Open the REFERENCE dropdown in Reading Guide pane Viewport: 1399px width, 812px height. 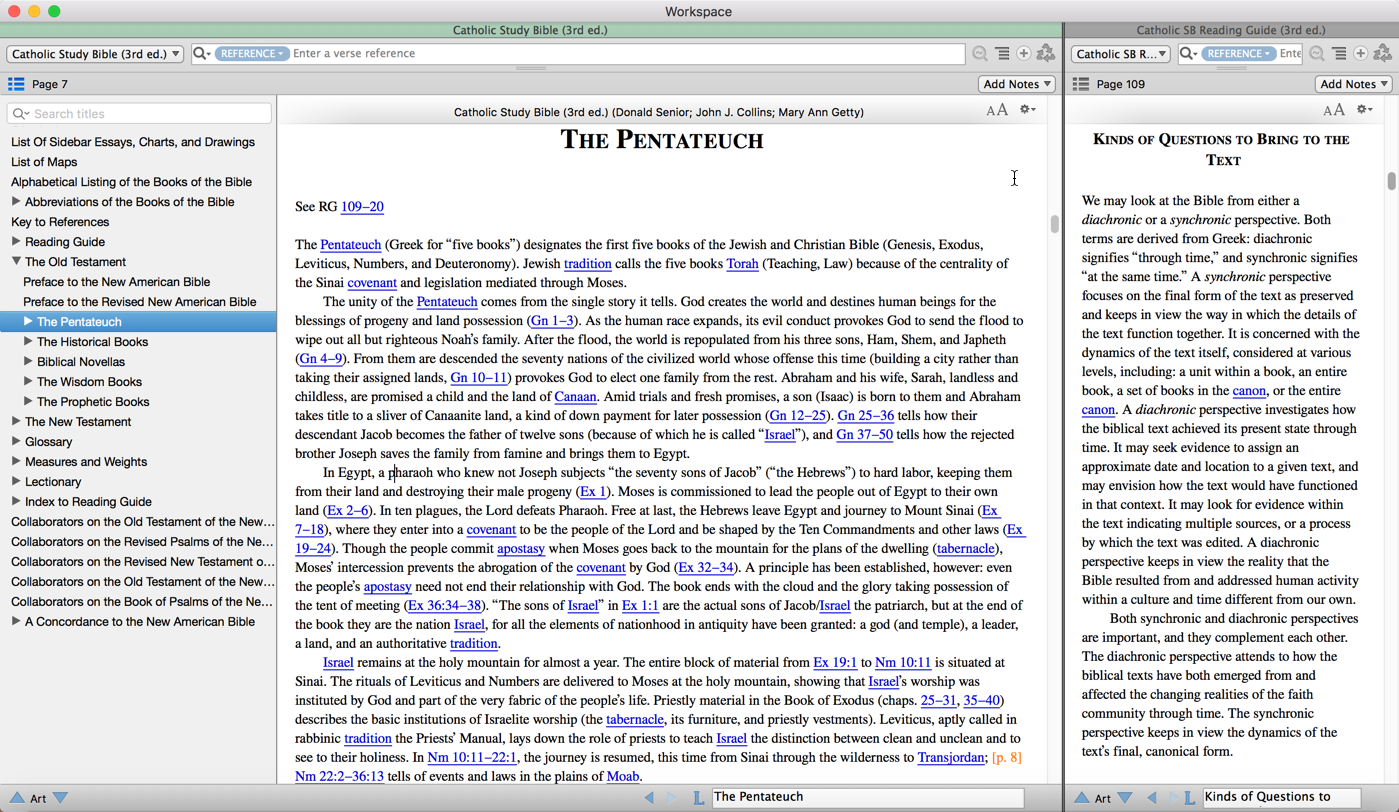(1238, 54)
